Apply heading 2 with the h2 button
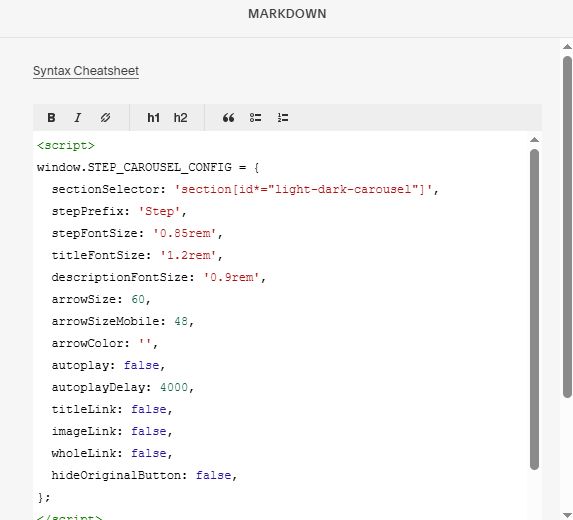573x520 pixels. [x=180, y=118]
